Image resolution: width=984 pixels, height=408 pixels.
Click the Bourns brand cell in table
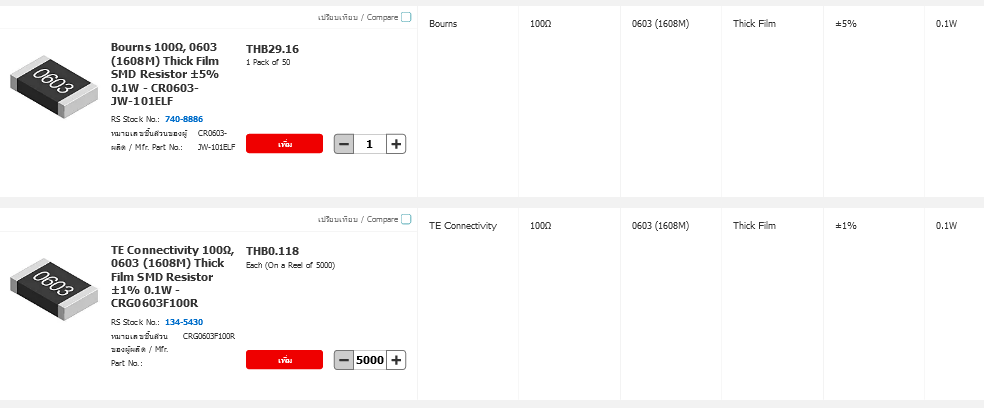443,24
